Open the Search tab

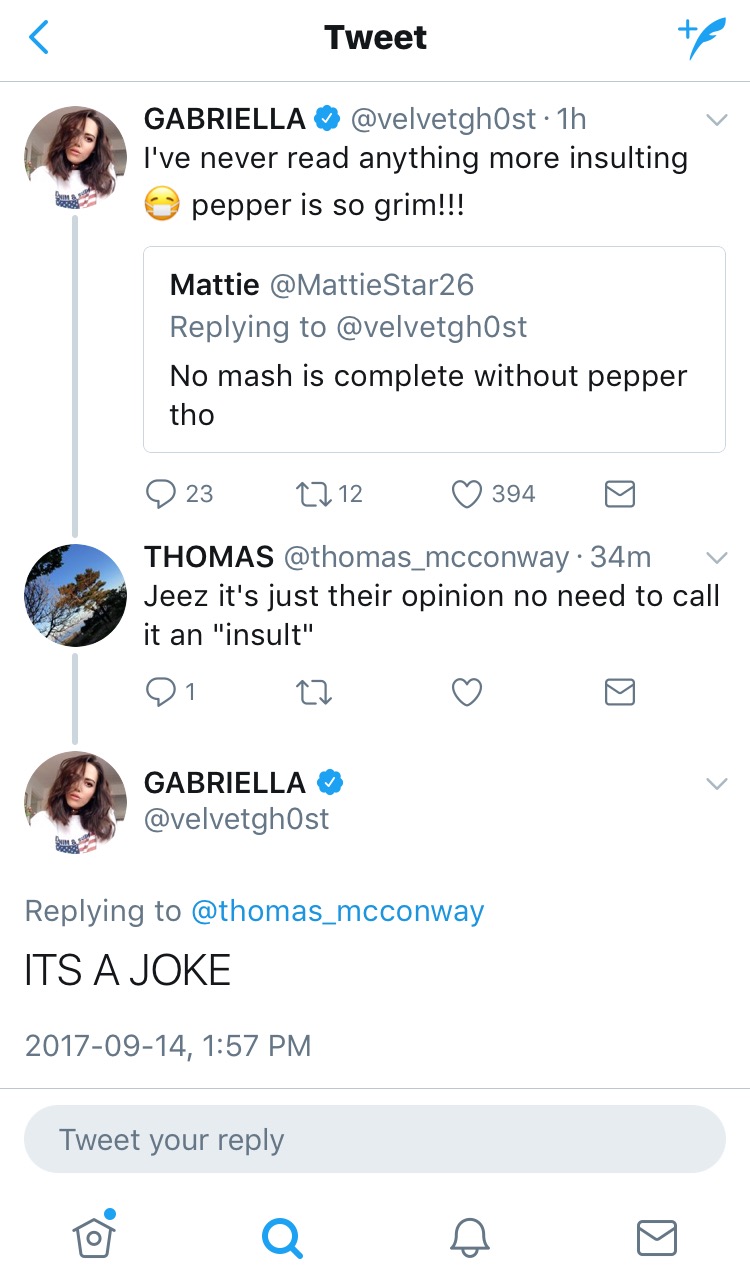pos(281,1238)
